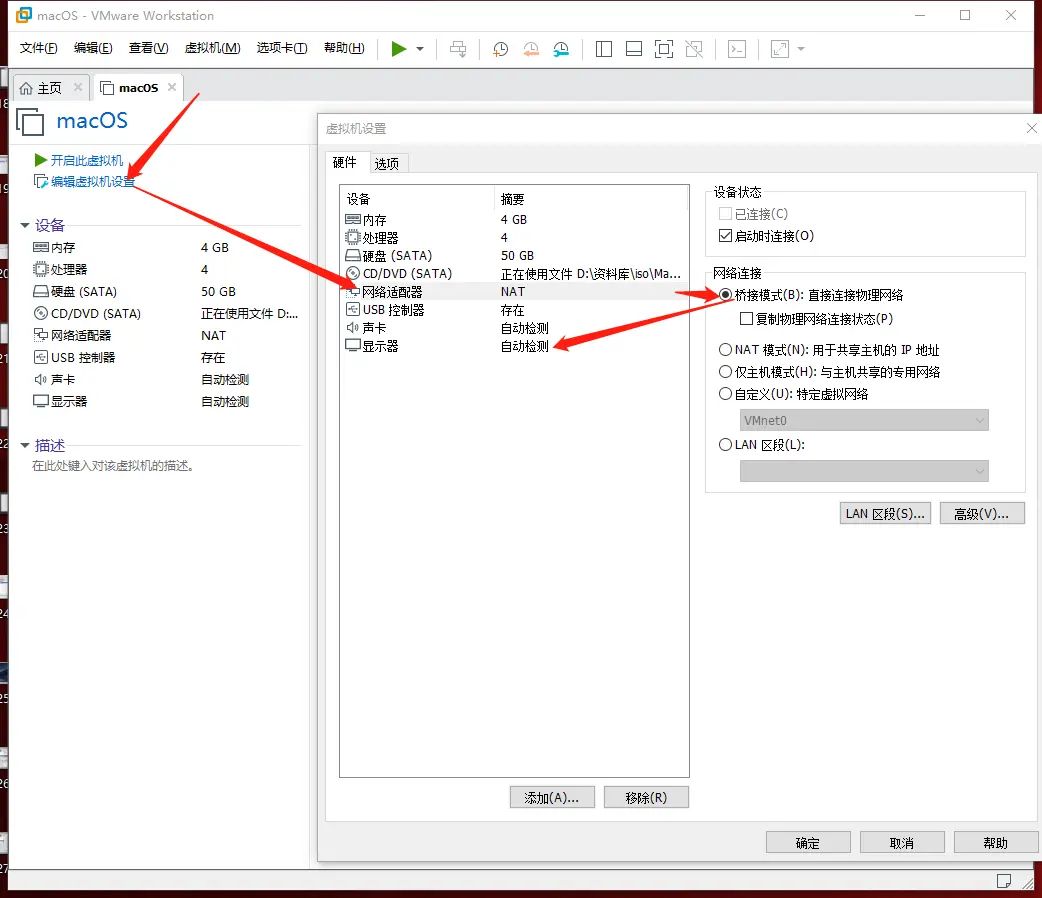The width and height of the screenshot is (1042, 898).
Task: Open the 虚拟机(M) menu
Action: click(x=212, y=48)
